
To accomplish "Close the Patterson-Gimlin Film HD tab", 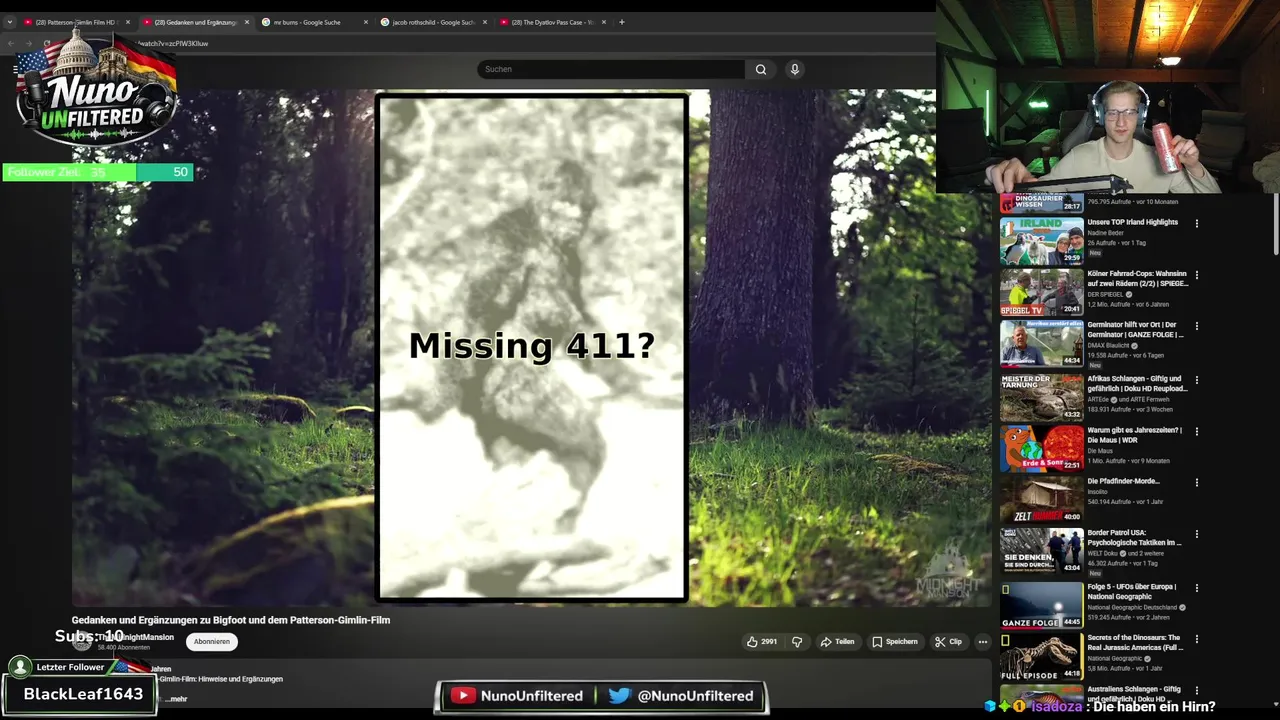I will (x=128, y=22).
